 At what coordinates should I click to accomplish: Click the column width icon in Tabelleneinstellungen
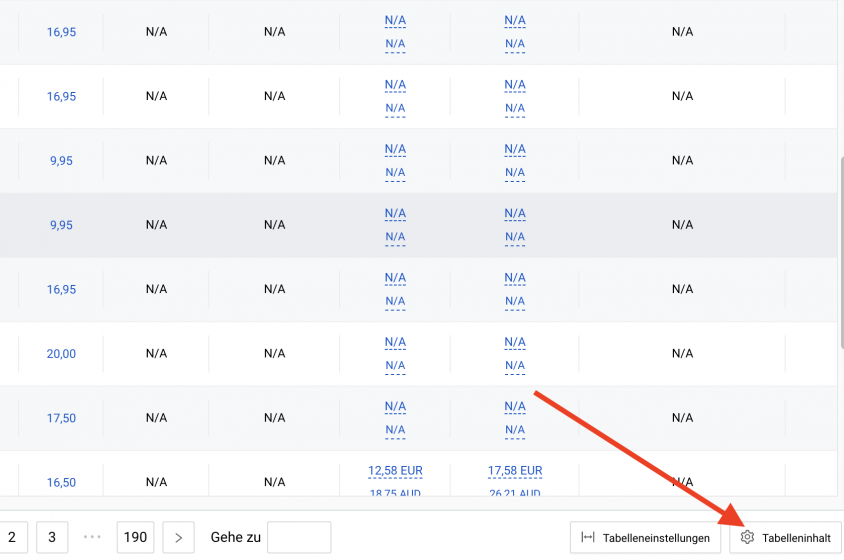[x=588, y=537]
